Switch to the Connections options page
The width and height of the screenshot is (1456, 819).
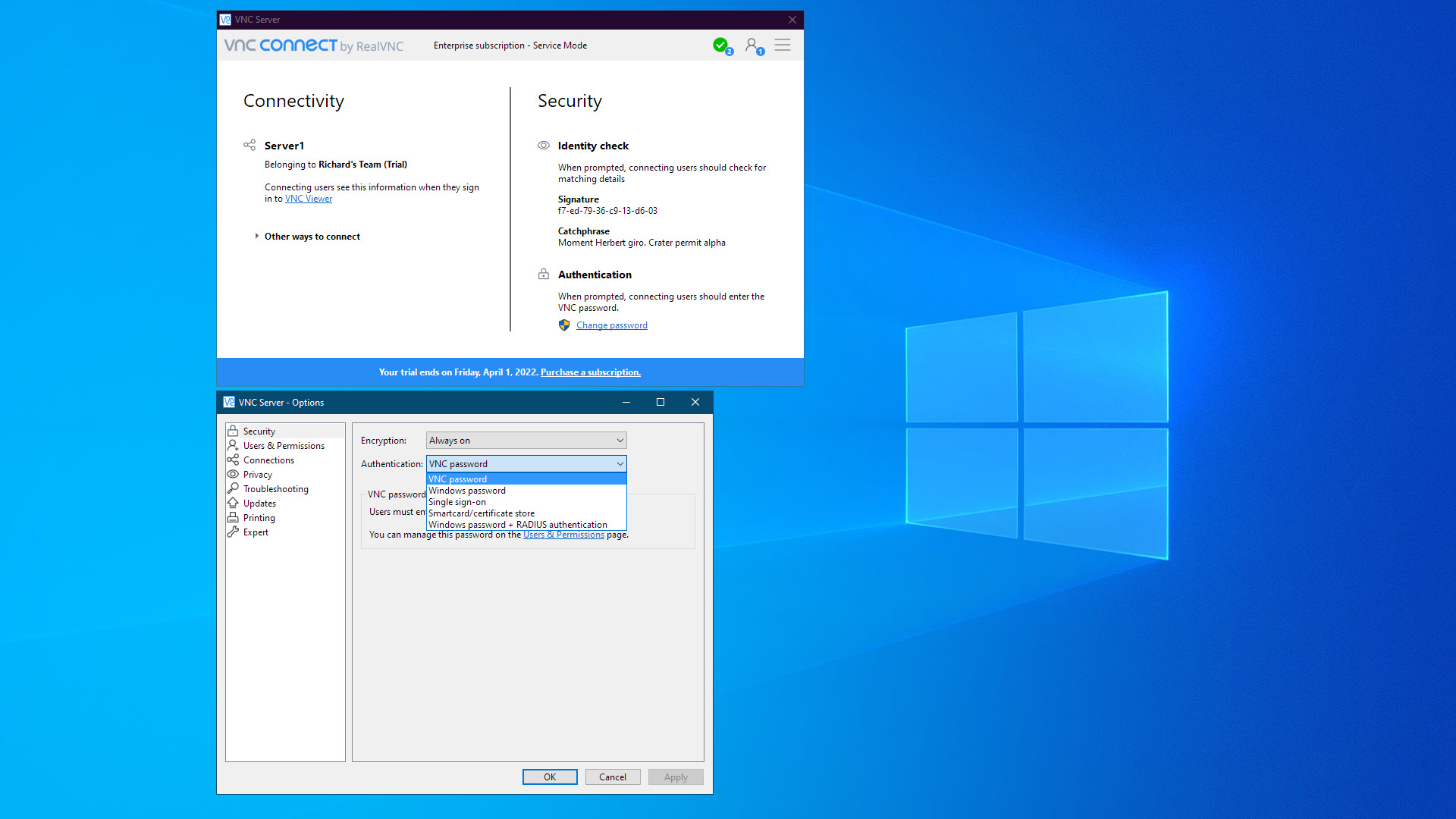coord(285,460)
